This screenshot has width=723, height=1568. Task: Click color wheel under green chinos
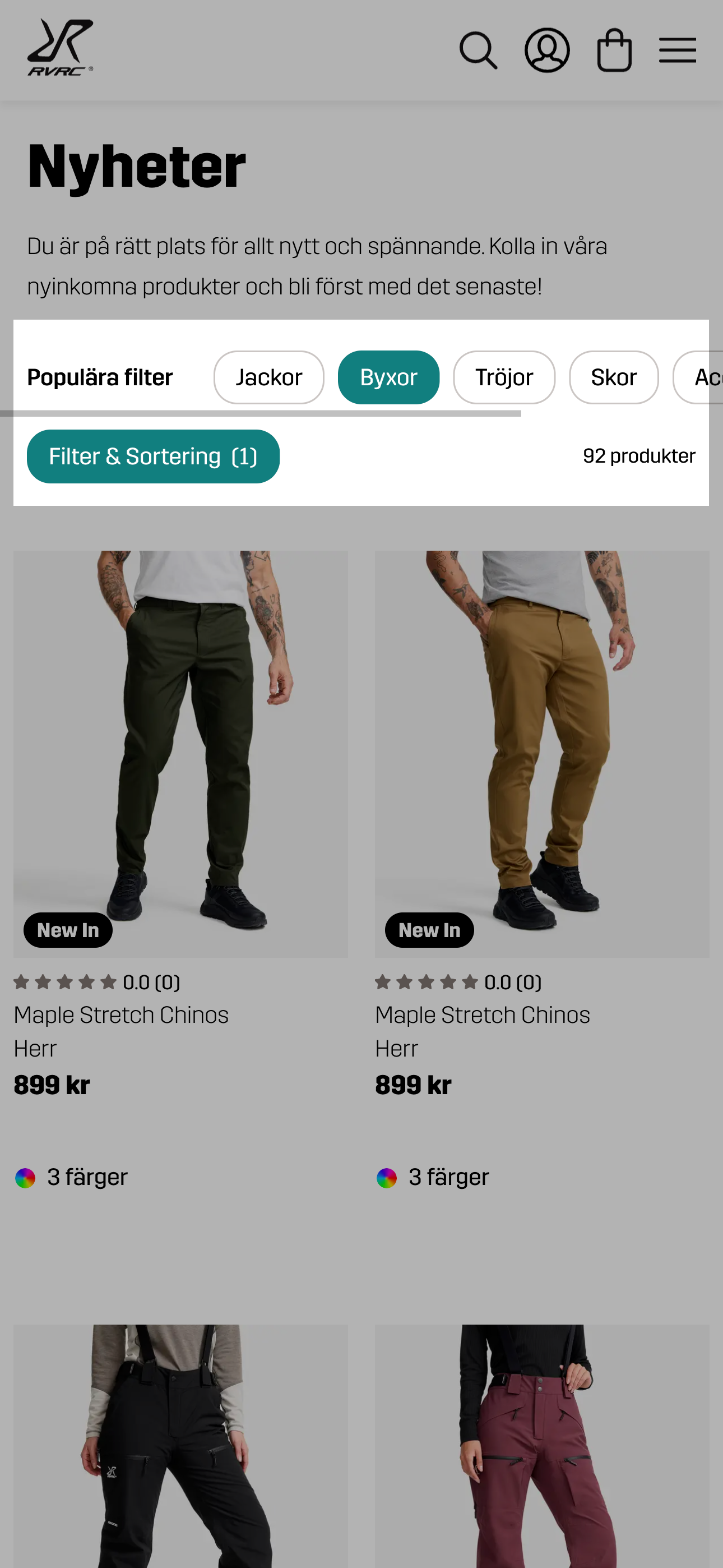click(x=26, y=1178)
